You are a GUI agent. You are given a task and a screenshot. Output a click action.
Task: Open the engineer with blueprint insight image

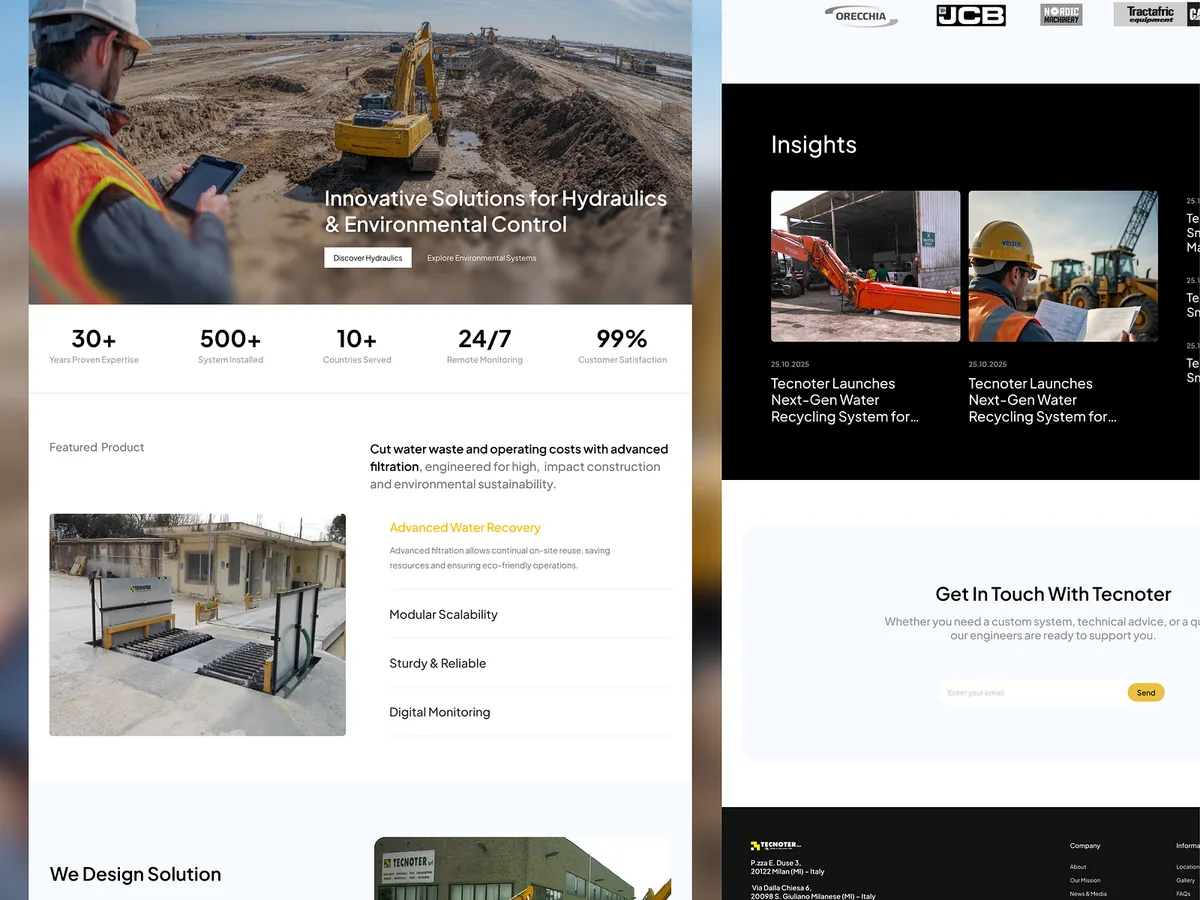tap(1063, 267)
